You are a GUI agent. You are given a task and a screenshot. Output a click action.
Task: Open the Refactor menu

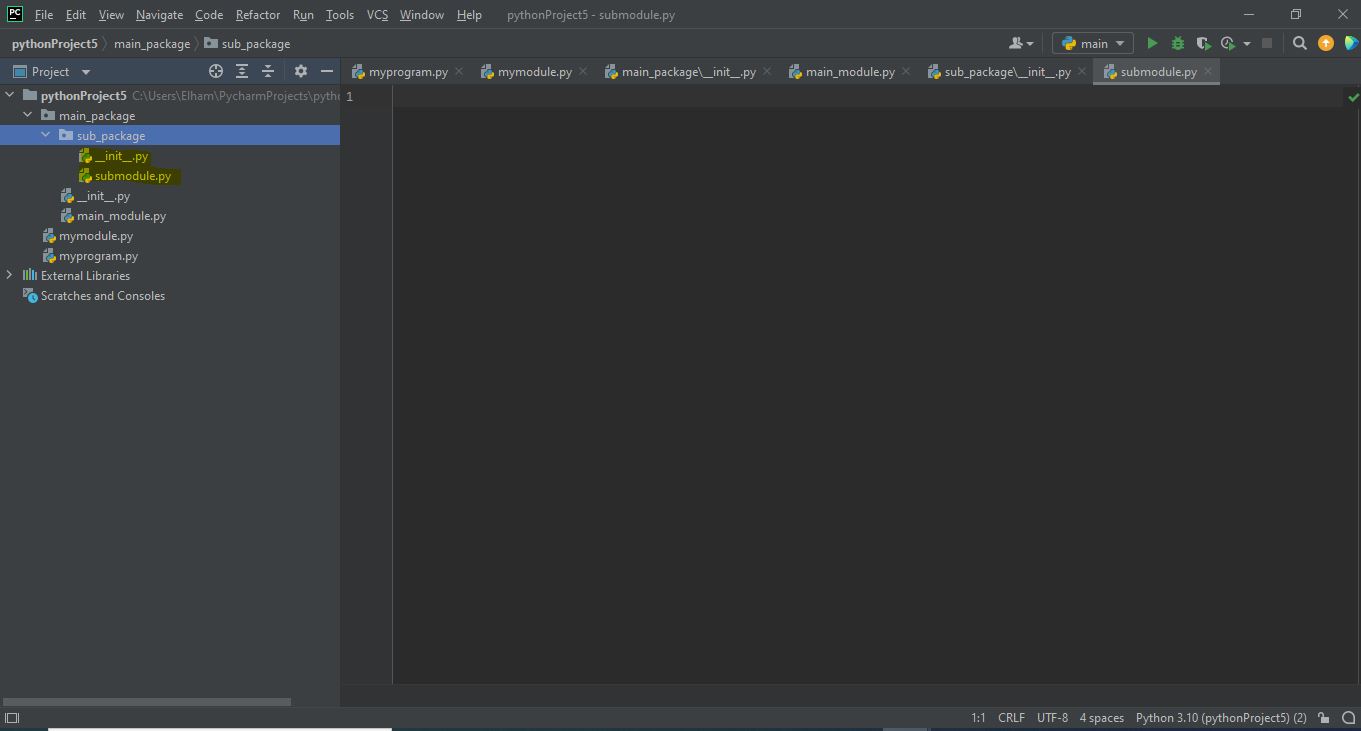pos(257,15)
